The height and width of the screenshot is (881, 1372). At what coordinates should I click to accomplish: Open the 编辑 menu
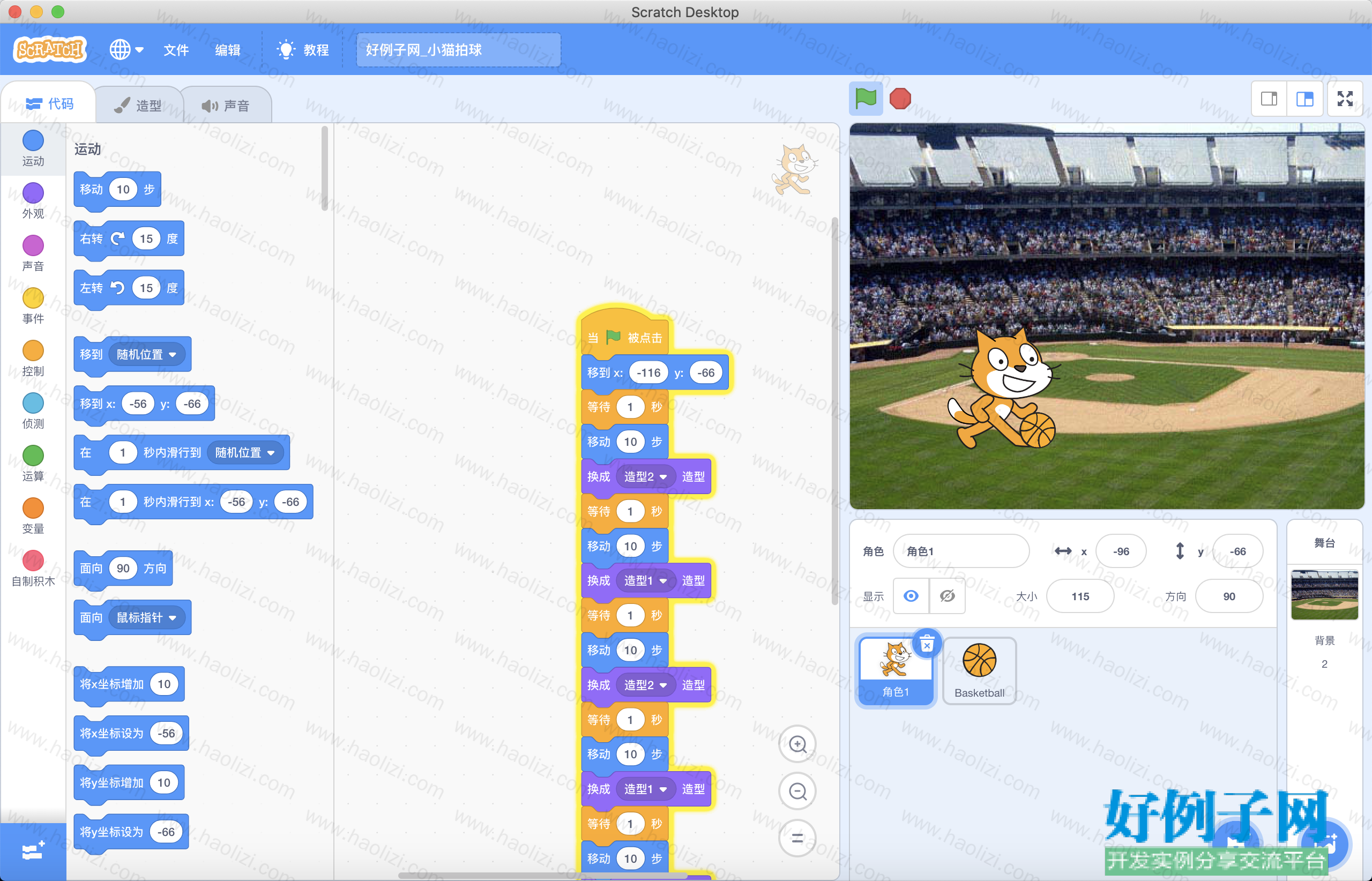click(x=227, y=50)
